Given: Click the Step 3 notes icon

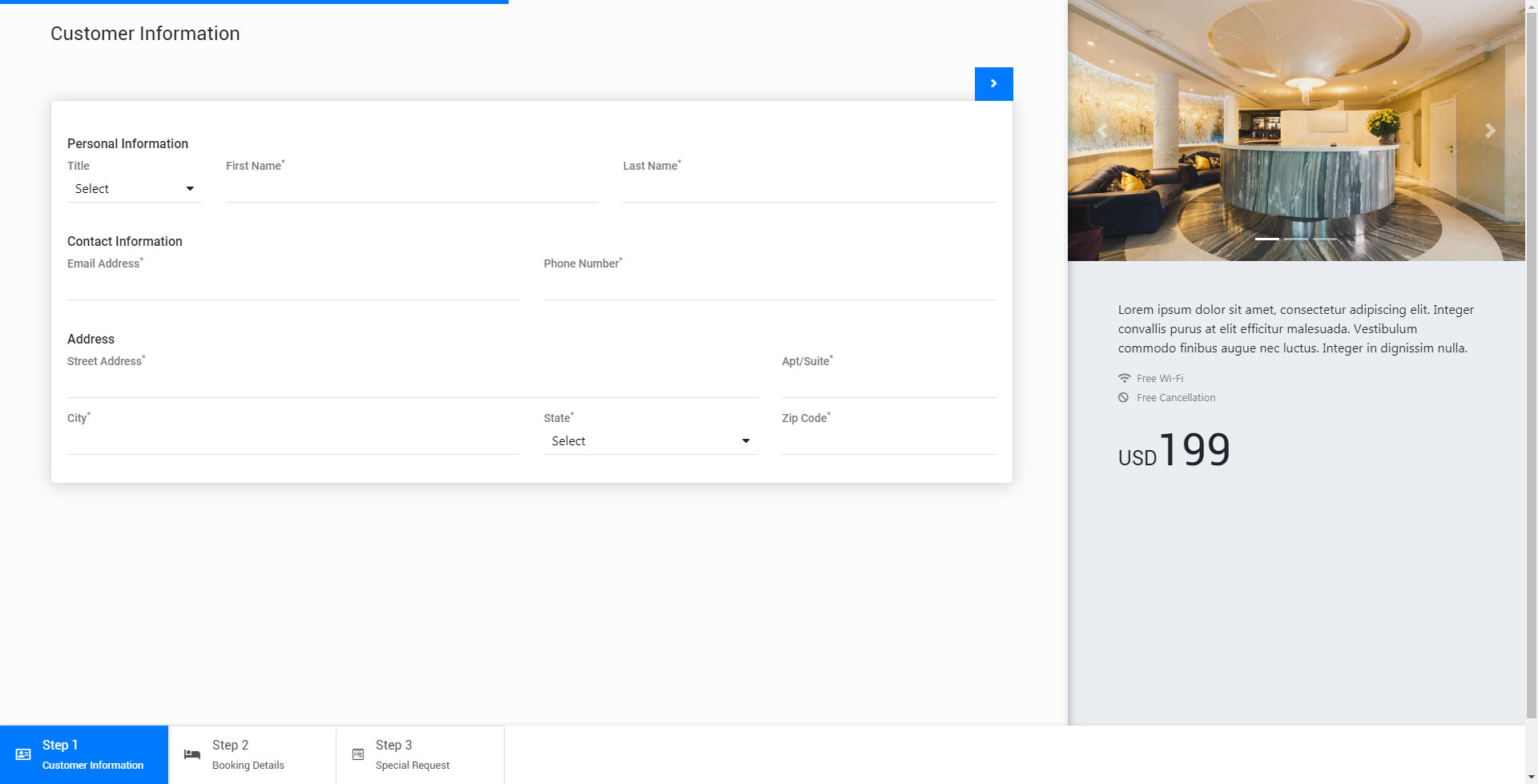Looking at the screenshot, I should (x=358, y=754).
